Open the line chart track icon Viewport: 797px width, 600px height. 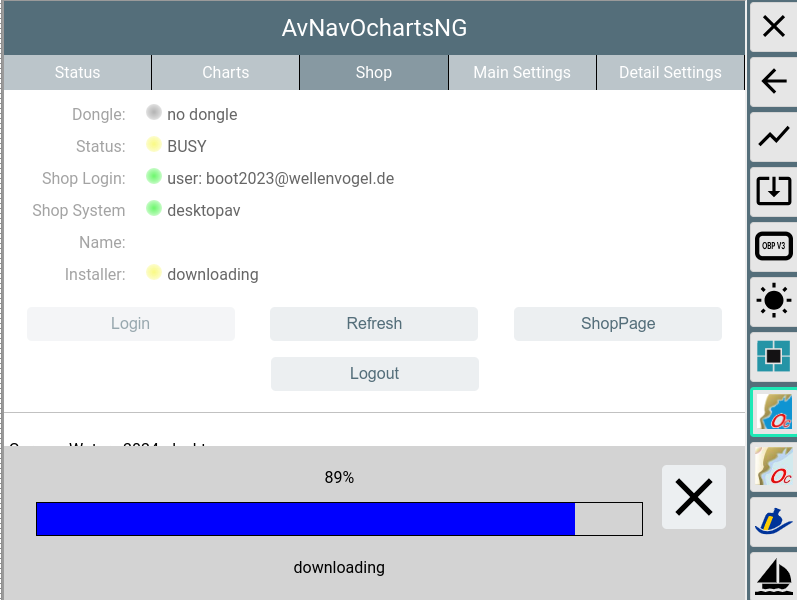click(x=774, y=136)
